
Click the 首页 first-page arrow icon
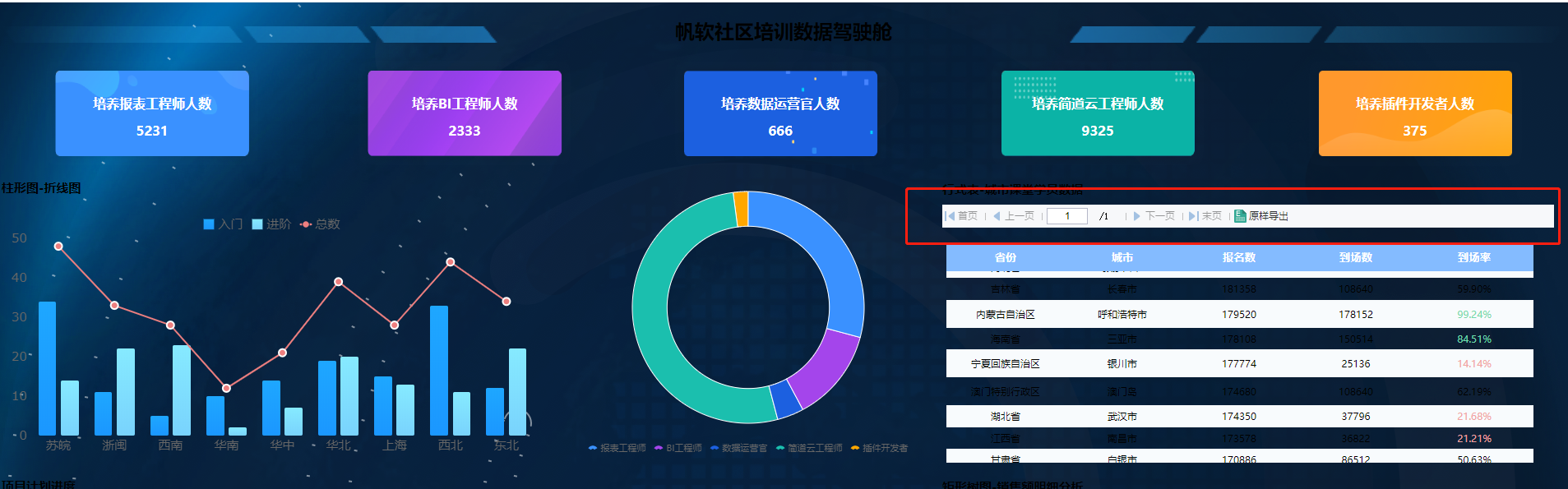(950, 216)
